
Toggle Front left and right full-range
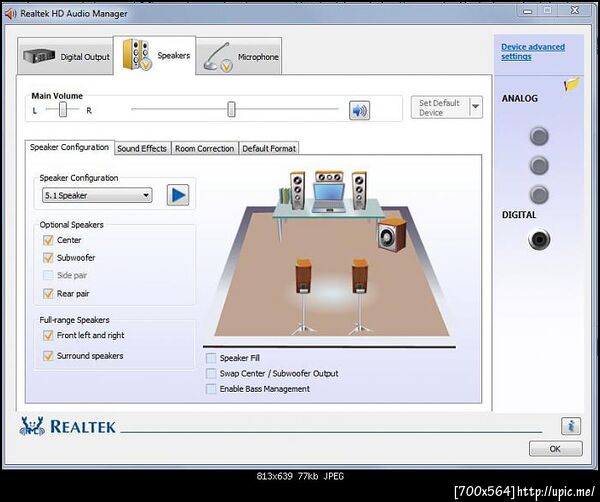[48, 336]
